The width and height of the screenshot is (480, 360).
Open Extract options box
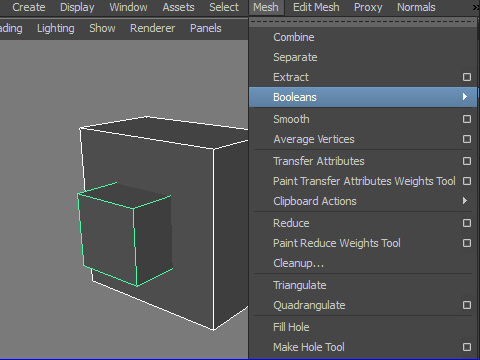pyautogui.click(x=467, y=77)
